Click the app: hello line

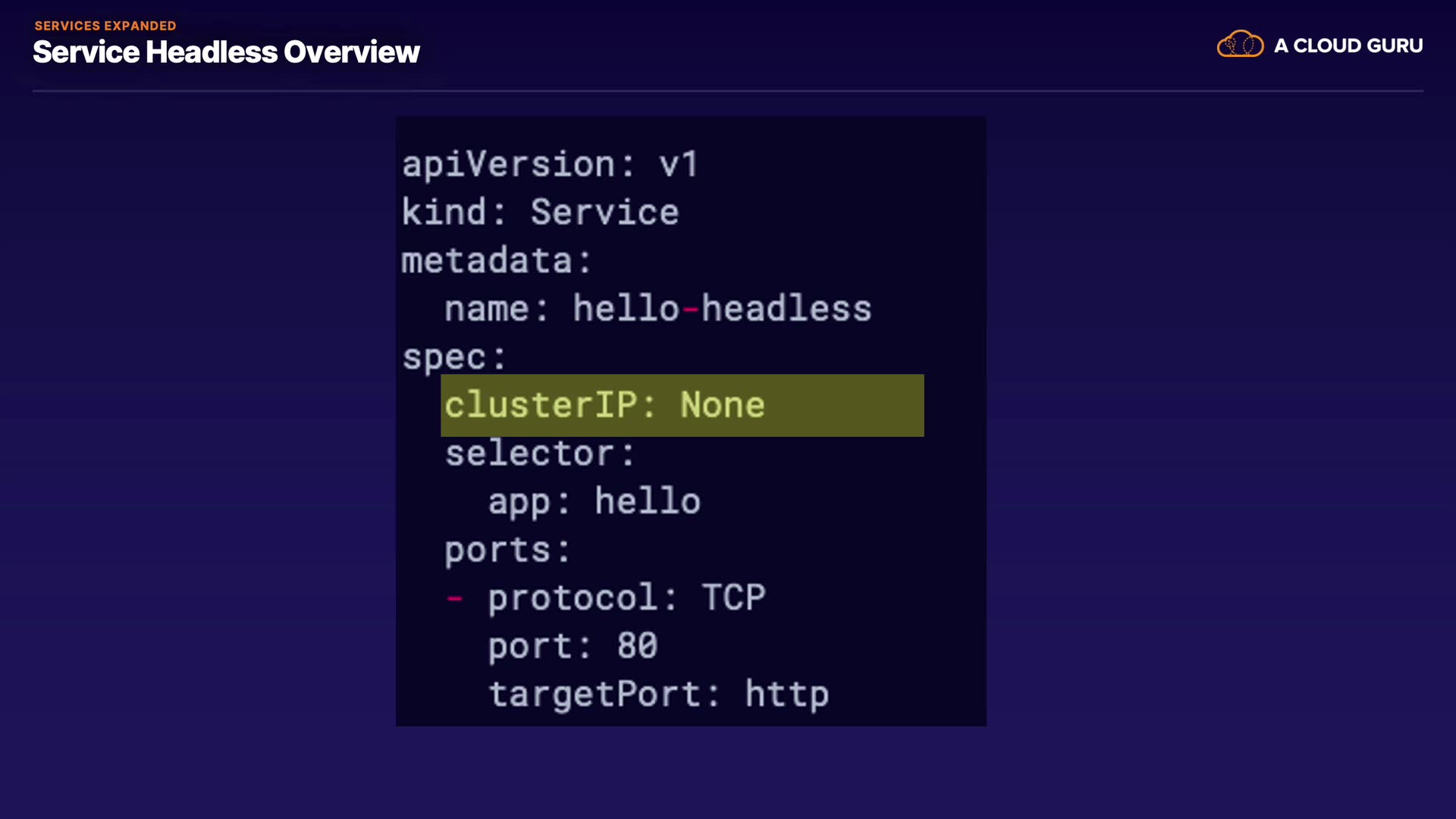pyautogui.click(x=594, y=501)
